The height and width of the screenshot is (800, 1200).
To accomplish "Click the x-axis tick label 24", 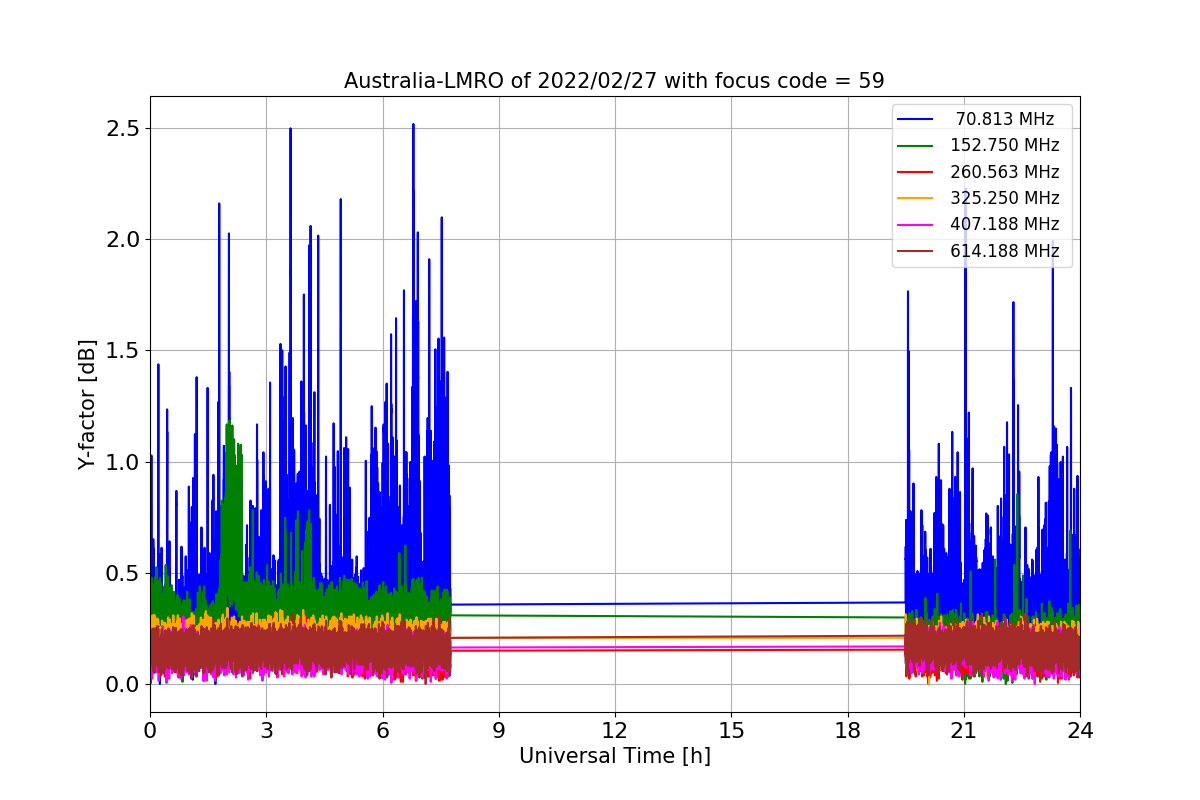I will 1080,731.
